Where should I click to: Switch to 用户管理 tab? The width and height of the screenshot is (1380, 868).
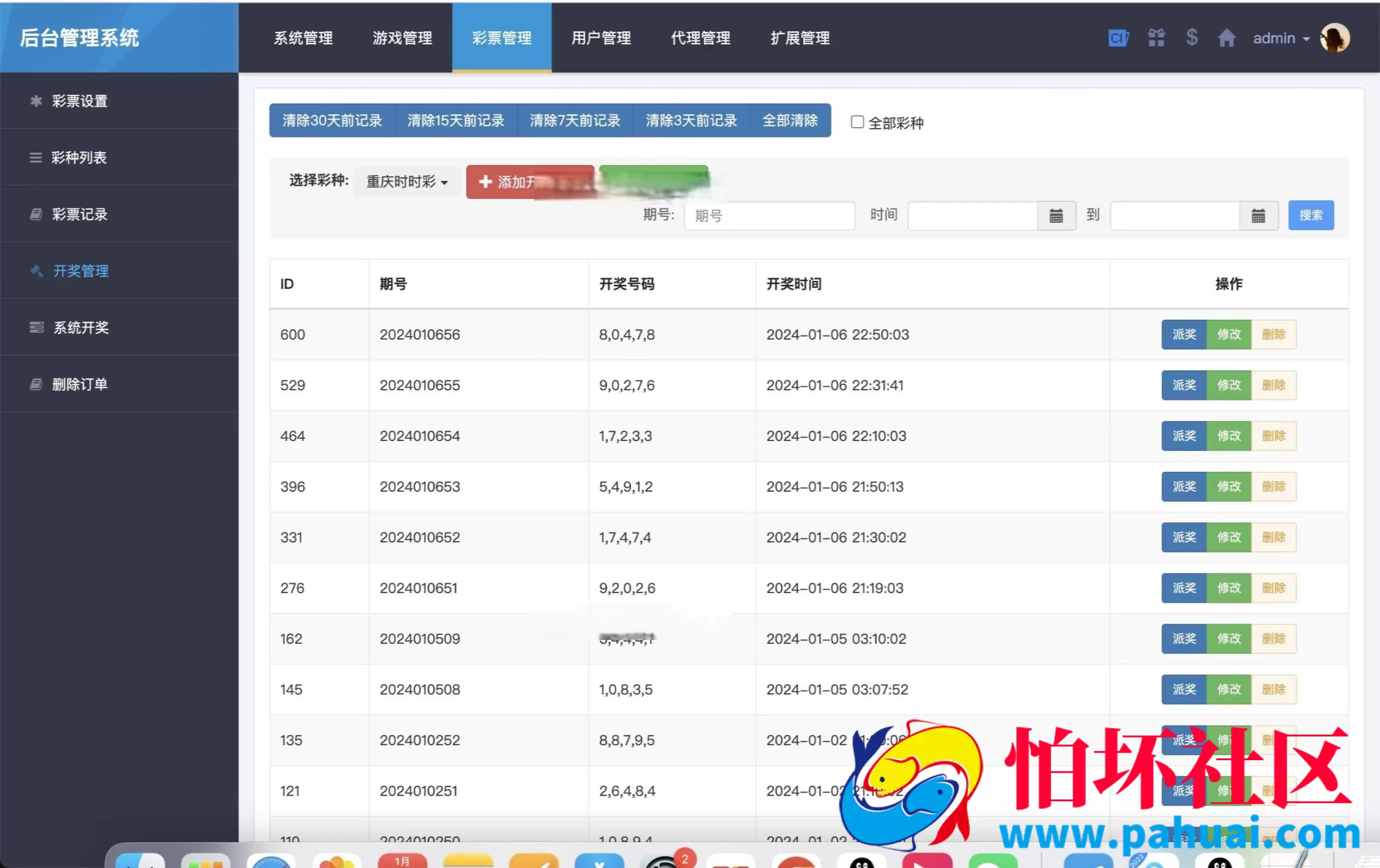point(601,38)
